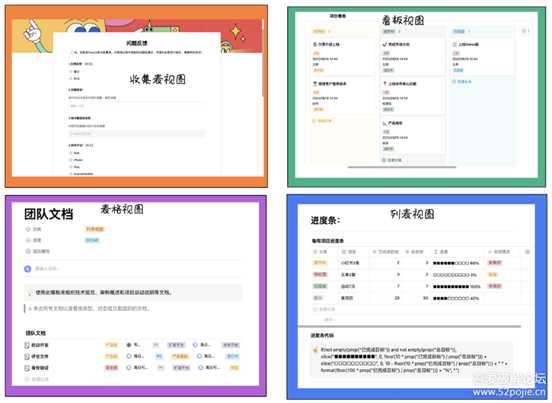The height and width of the screenshot is (403, 552).
Task: Open the red pin card in middle board column
Action: 412,96
